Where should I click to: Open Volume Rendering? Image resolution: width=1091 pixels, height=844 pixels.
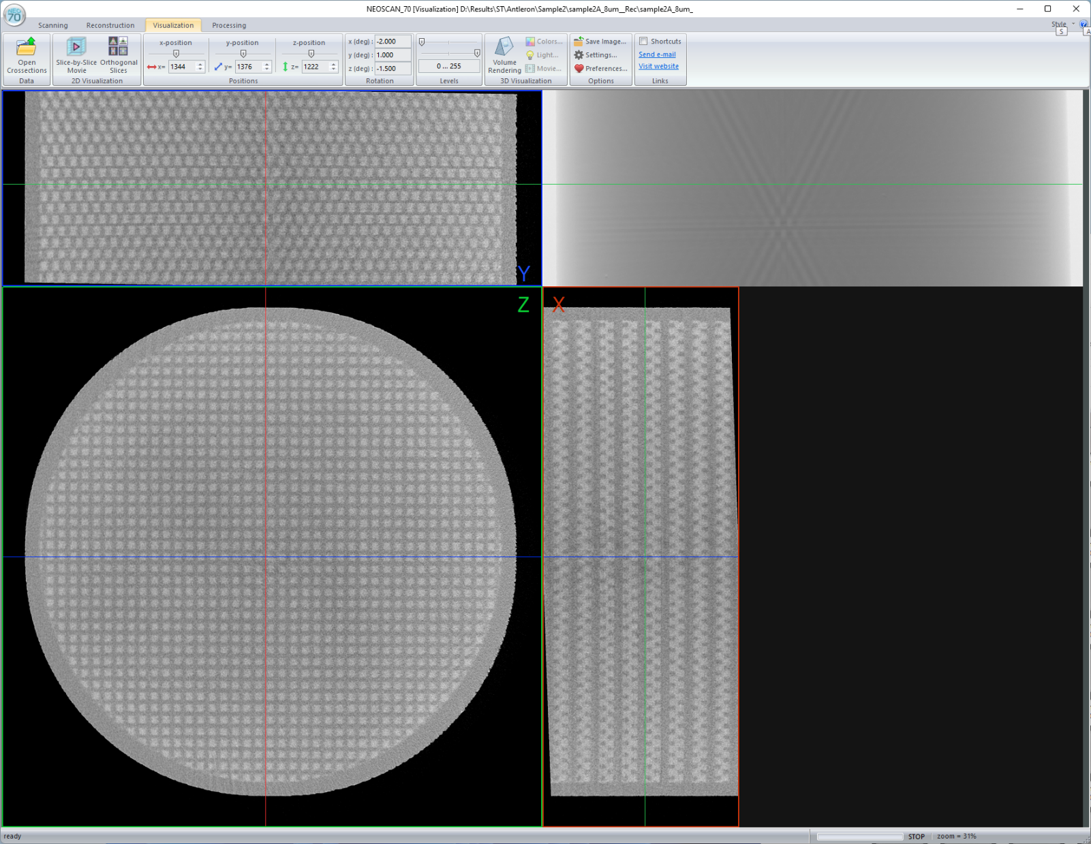[x=504, y=56]
